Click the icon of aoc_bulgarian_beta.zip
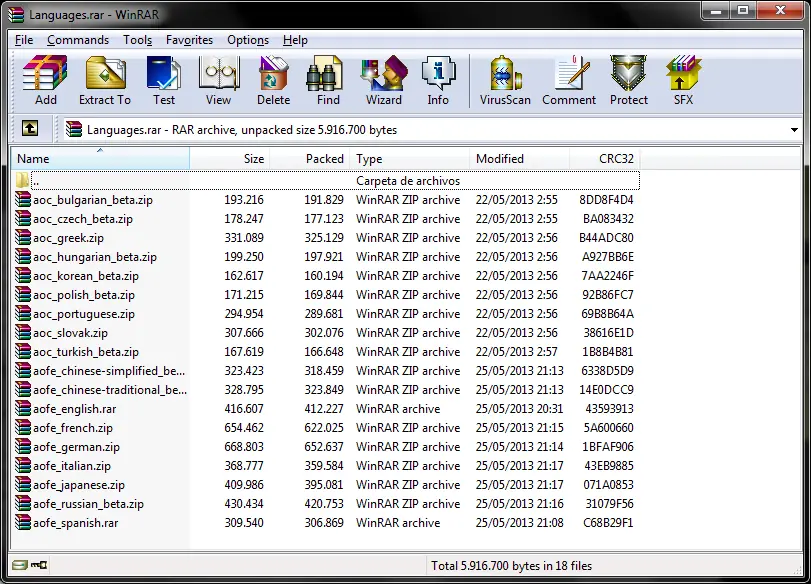This screenshot has height=584, width=811. coord(23,200)
